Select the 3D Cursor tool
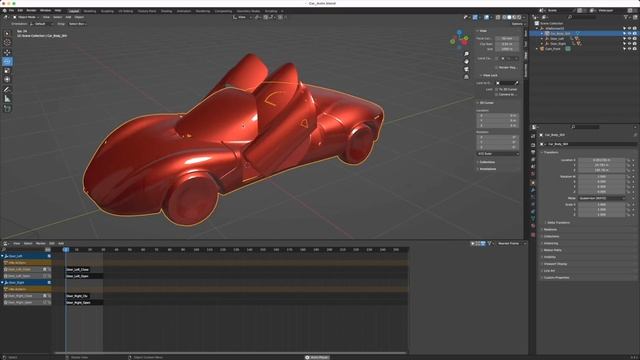This screenshot has width=640, height=360. (7, 42)
